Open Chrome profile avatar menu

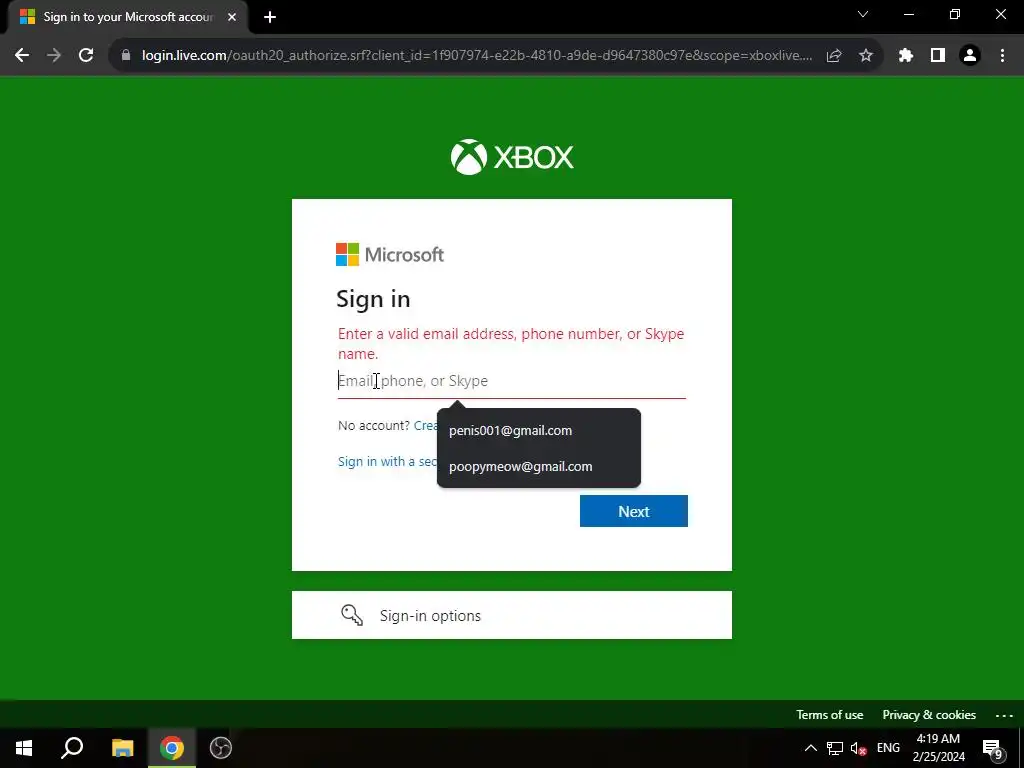point(970,56)
